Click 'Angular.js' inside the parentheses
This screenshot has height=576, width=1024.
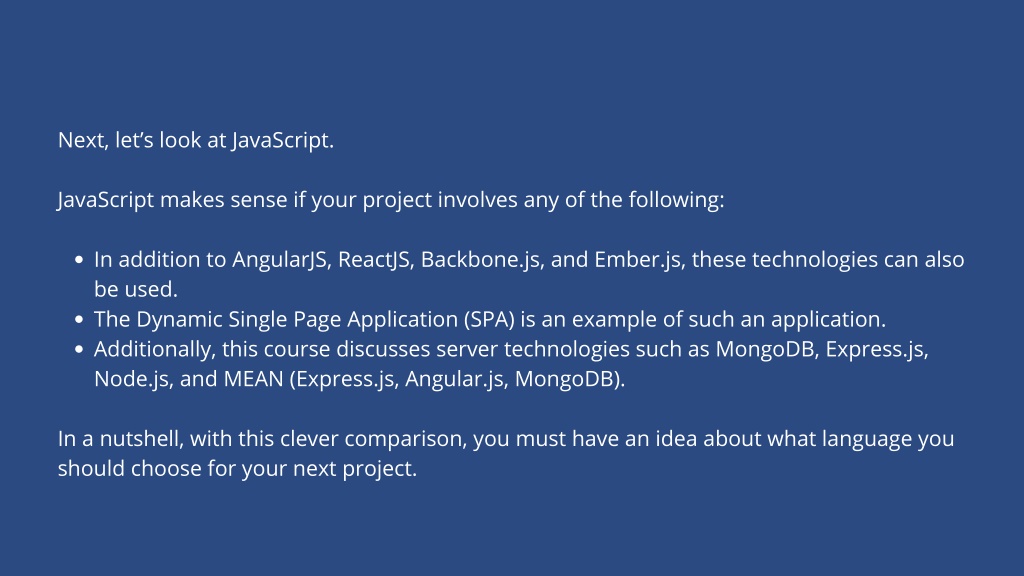point(454,379)
